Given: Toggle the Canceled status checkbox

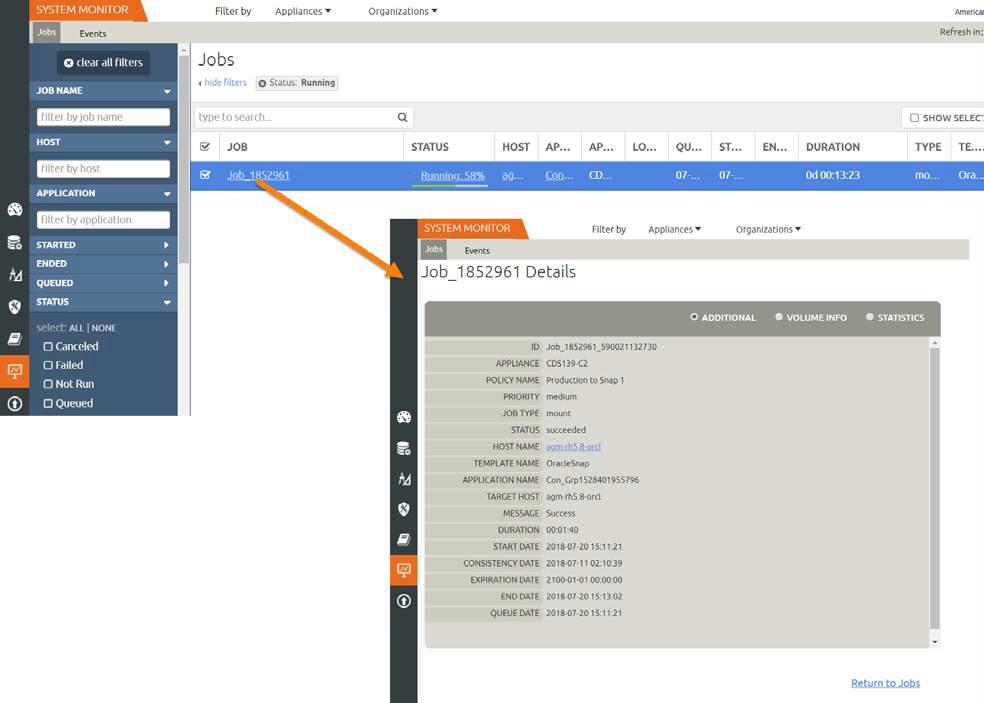Looking at the screenshot, I should (48, 346).
